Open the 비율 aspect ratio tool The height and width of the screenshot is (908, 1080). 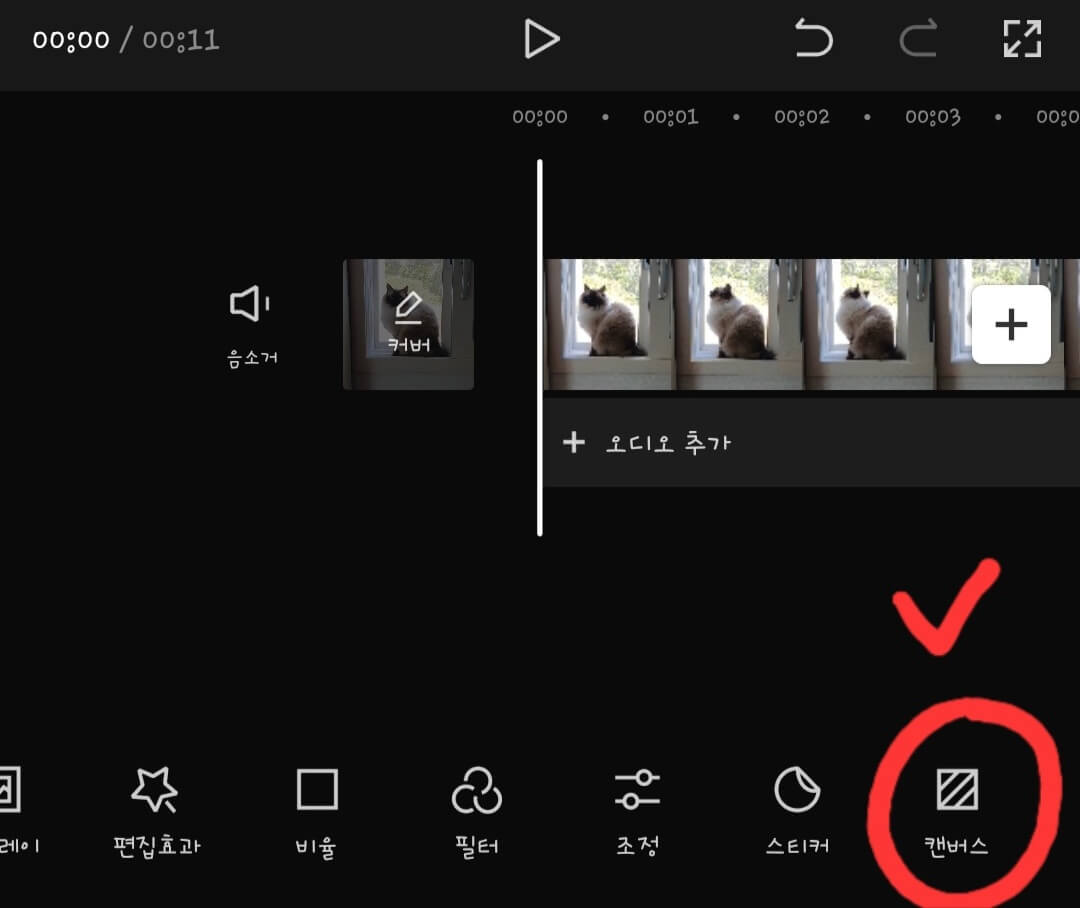click(317, 813)
